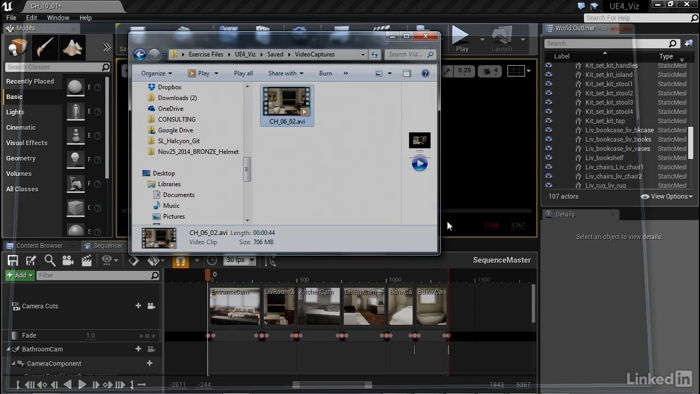Toggle the Explorer preview pane icon
This screenshot has width=700, height=394.
[x=407, y=73]
